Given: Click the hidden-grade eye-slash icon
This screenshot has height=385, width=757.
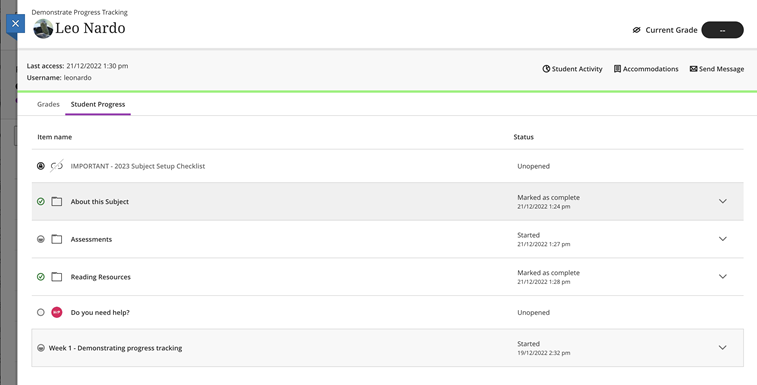Looking at the screenshot, I should click(636, 30).
